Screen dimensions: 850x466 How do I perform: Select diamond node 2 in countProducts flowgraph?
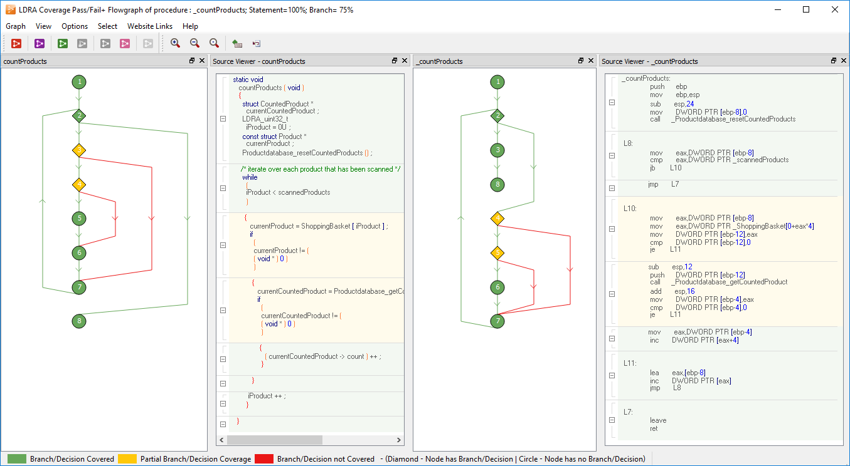[x=79, y=115]
